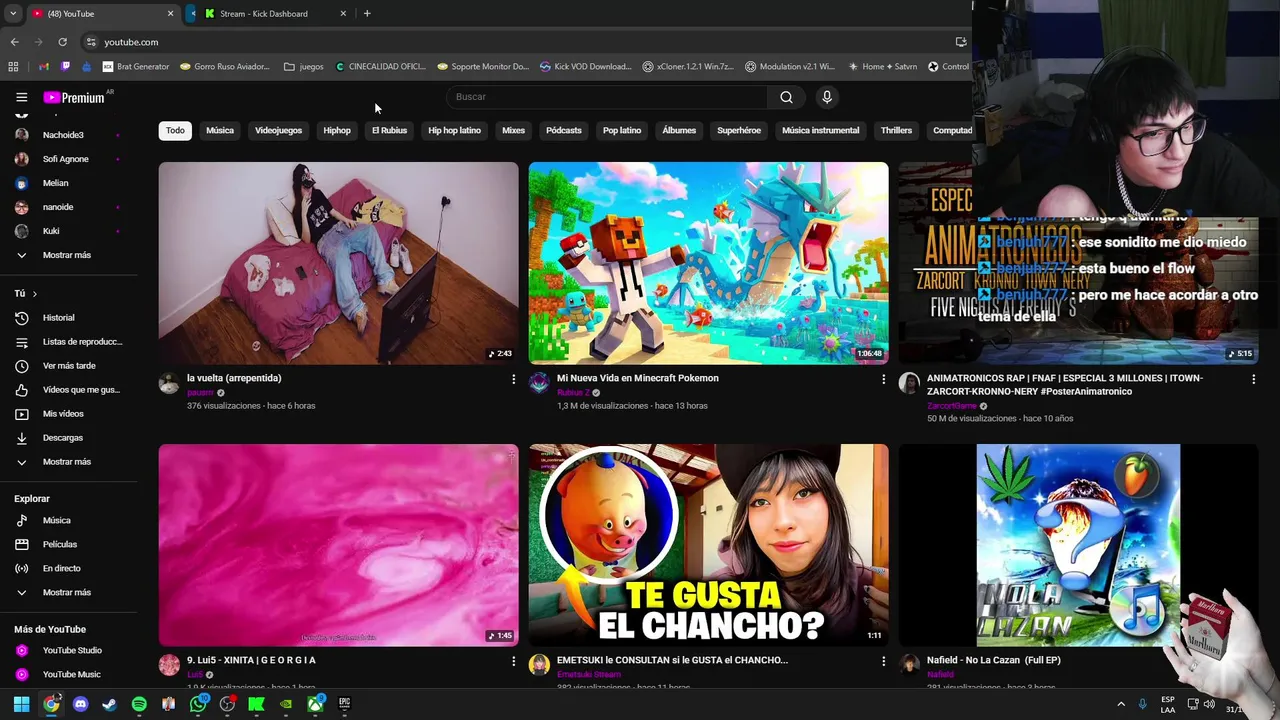Screen dimensions: 1280x720
Task: Play Mi Nueva Vida en Minecraft Pokemon thumbnail
Action: click(x=708, y=263)
